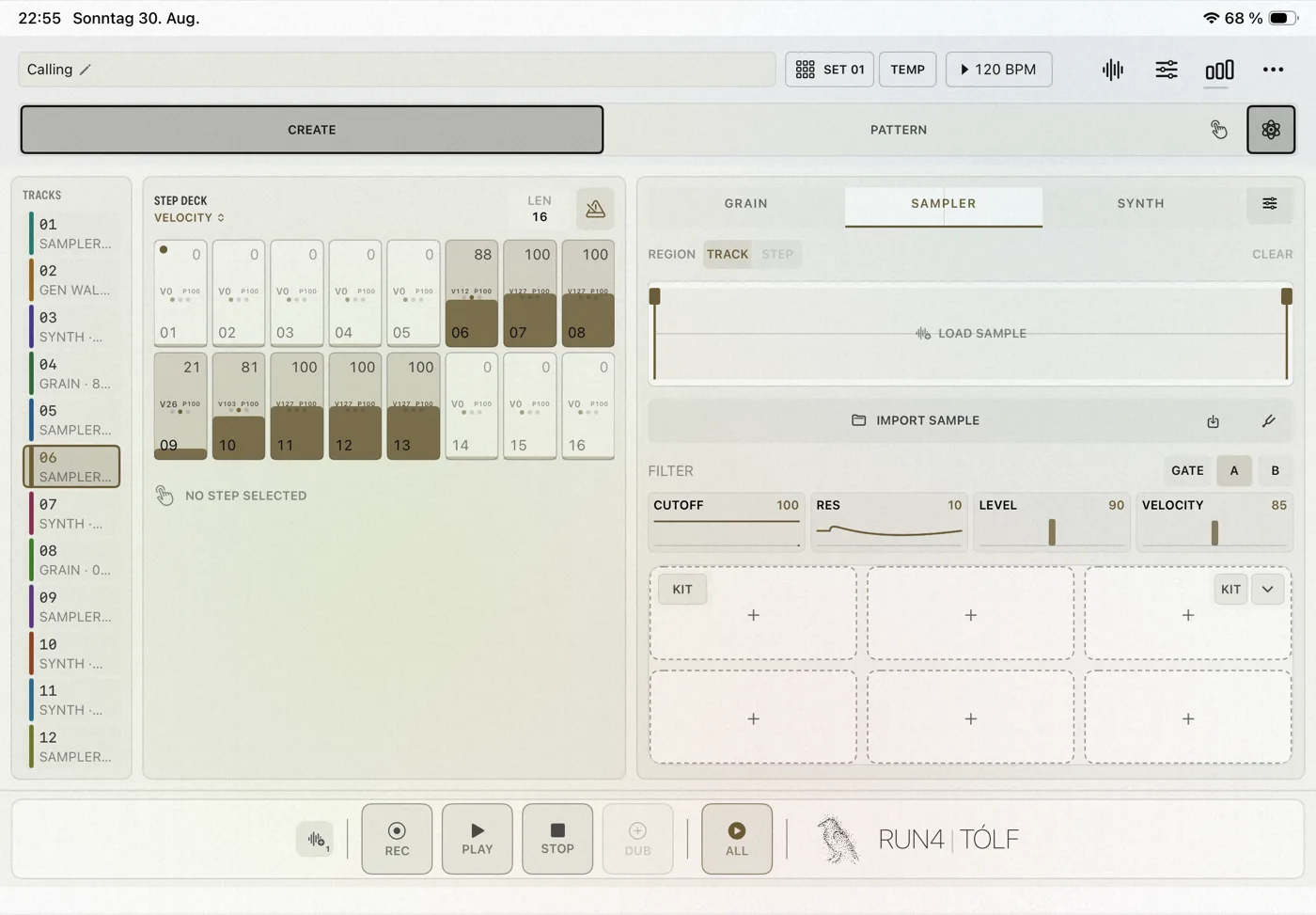The height and width of the screenshot is (915, 1316).
Task: Adjust the filter VELOCITY slider at 85
Action: coord(1214,522)
